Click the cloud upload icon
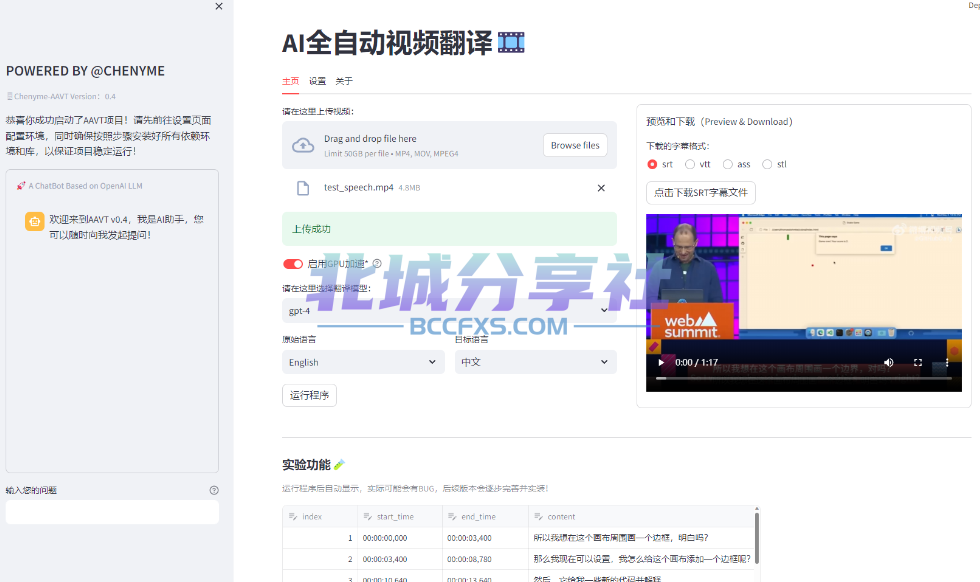The height and width of the screenshot is (582, 980). (303, 146)
